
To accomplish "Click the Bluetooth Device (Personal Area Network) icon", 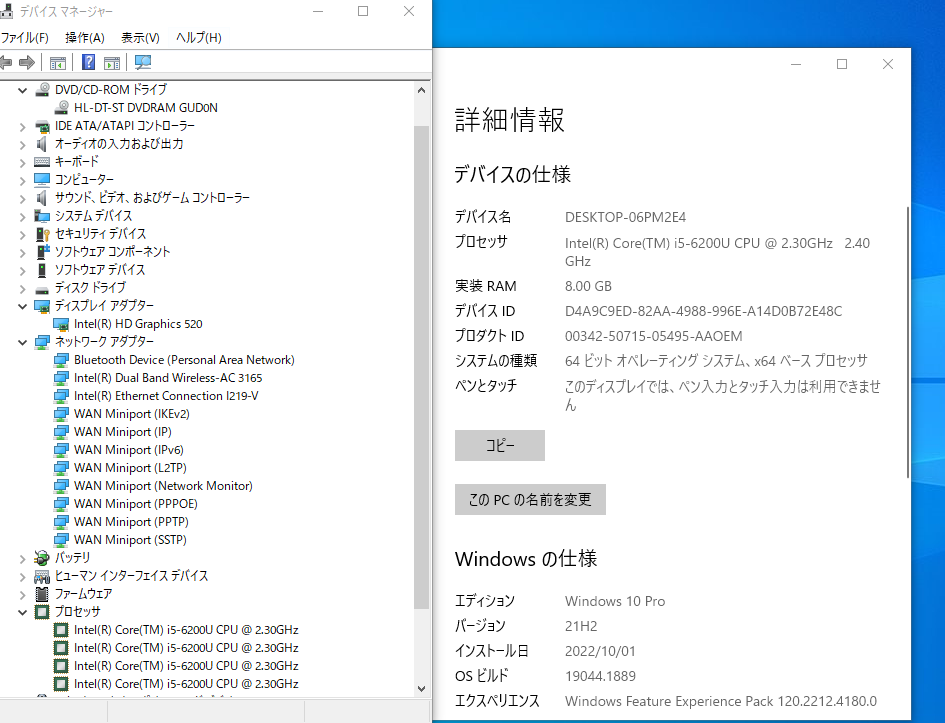I will tap(61, 360).
